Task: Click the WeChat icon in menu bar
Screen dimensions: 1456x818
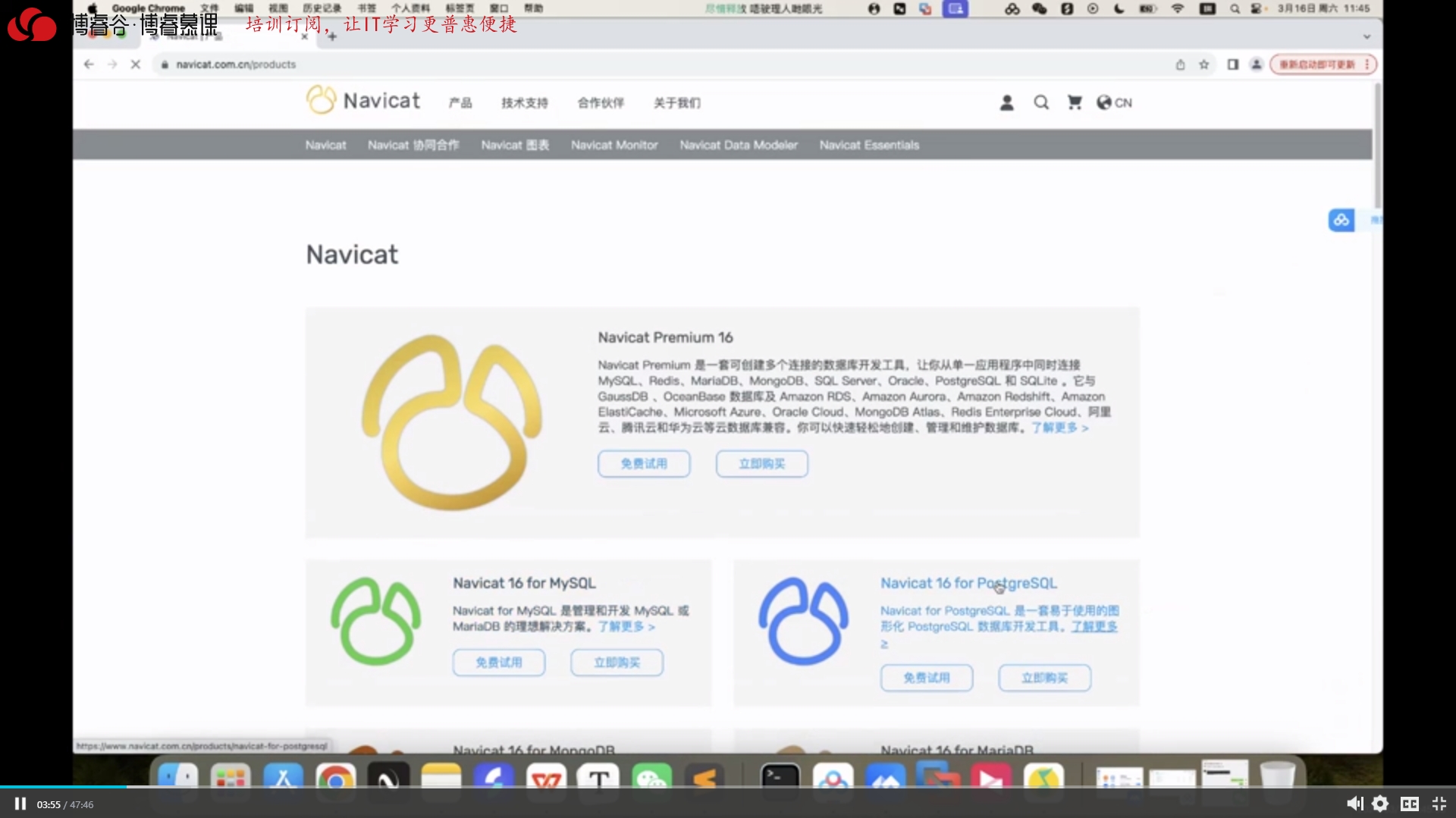Action: point(1039,8)
